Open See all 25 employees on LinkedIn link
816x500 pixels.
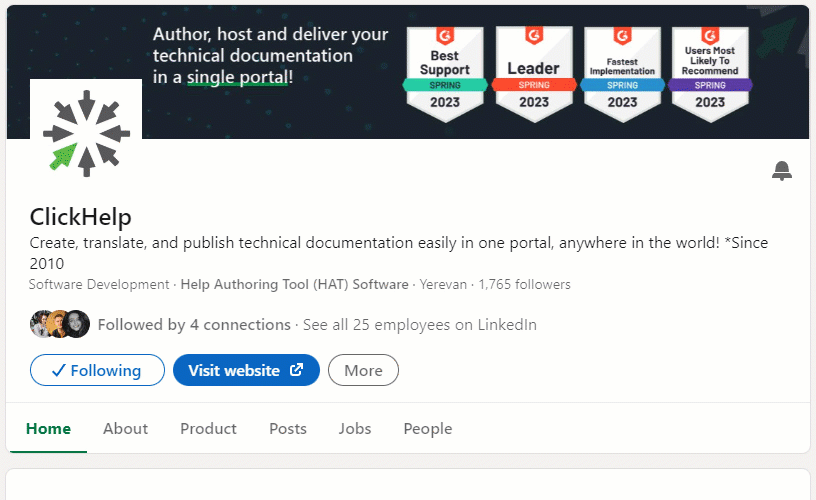[x=420, y=325]
